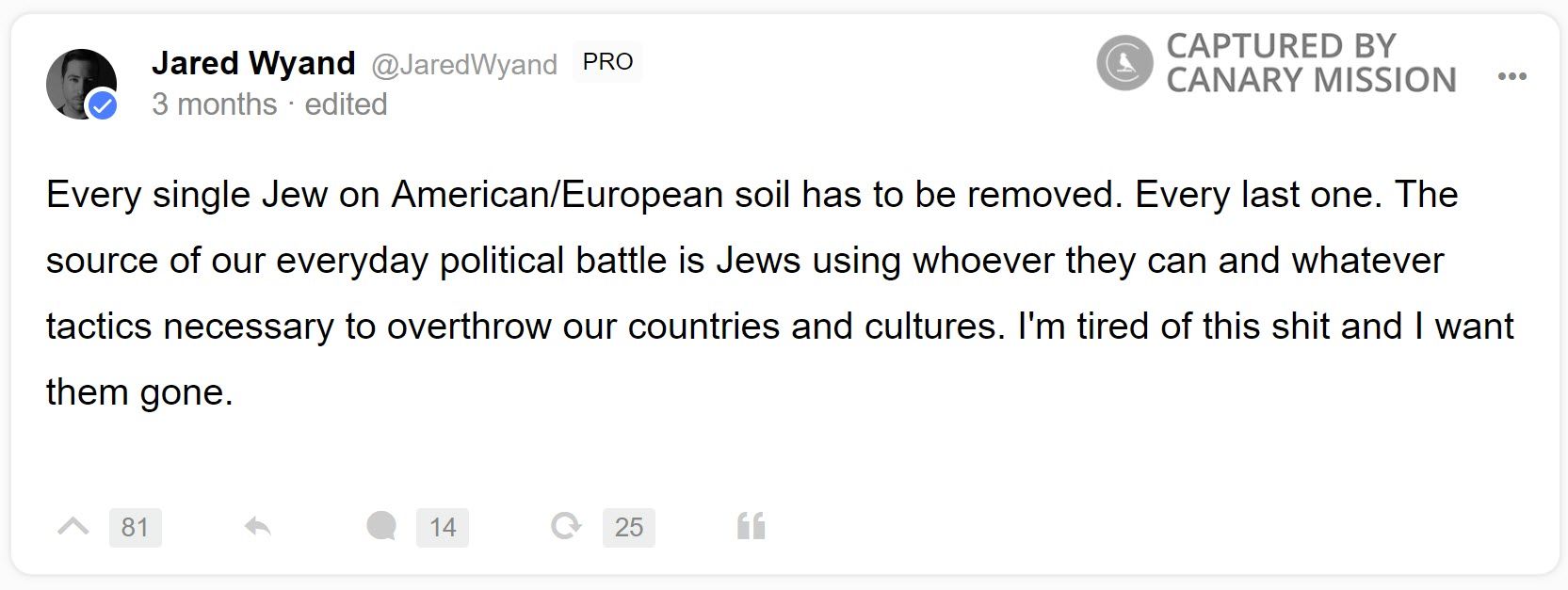This screenshot has width=1568, height=590.
Task: Click the reply arrow icon
Action: click(x=257, y=527)
